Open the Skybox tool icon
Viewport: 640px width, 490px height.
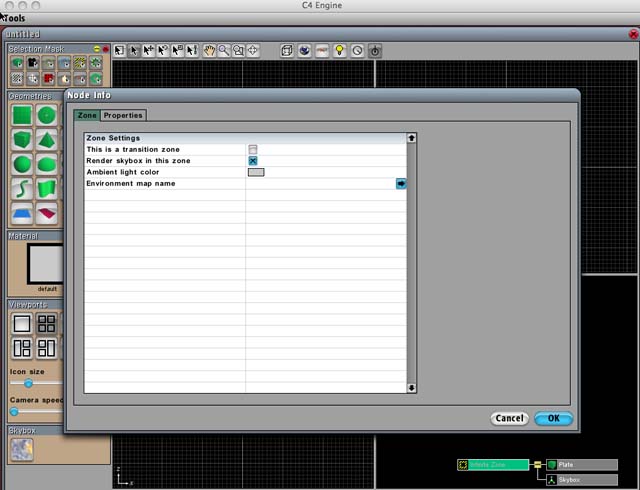tap(22, 450)
